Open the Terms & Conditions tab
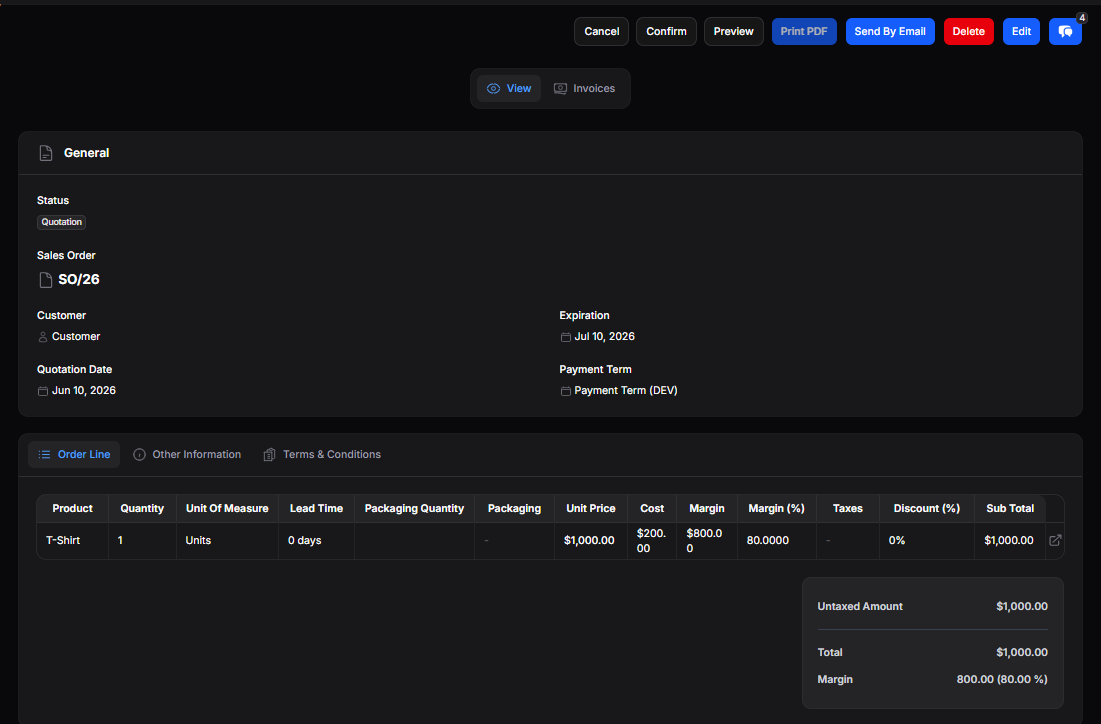 pyautogui.click(x=322, y=454)
